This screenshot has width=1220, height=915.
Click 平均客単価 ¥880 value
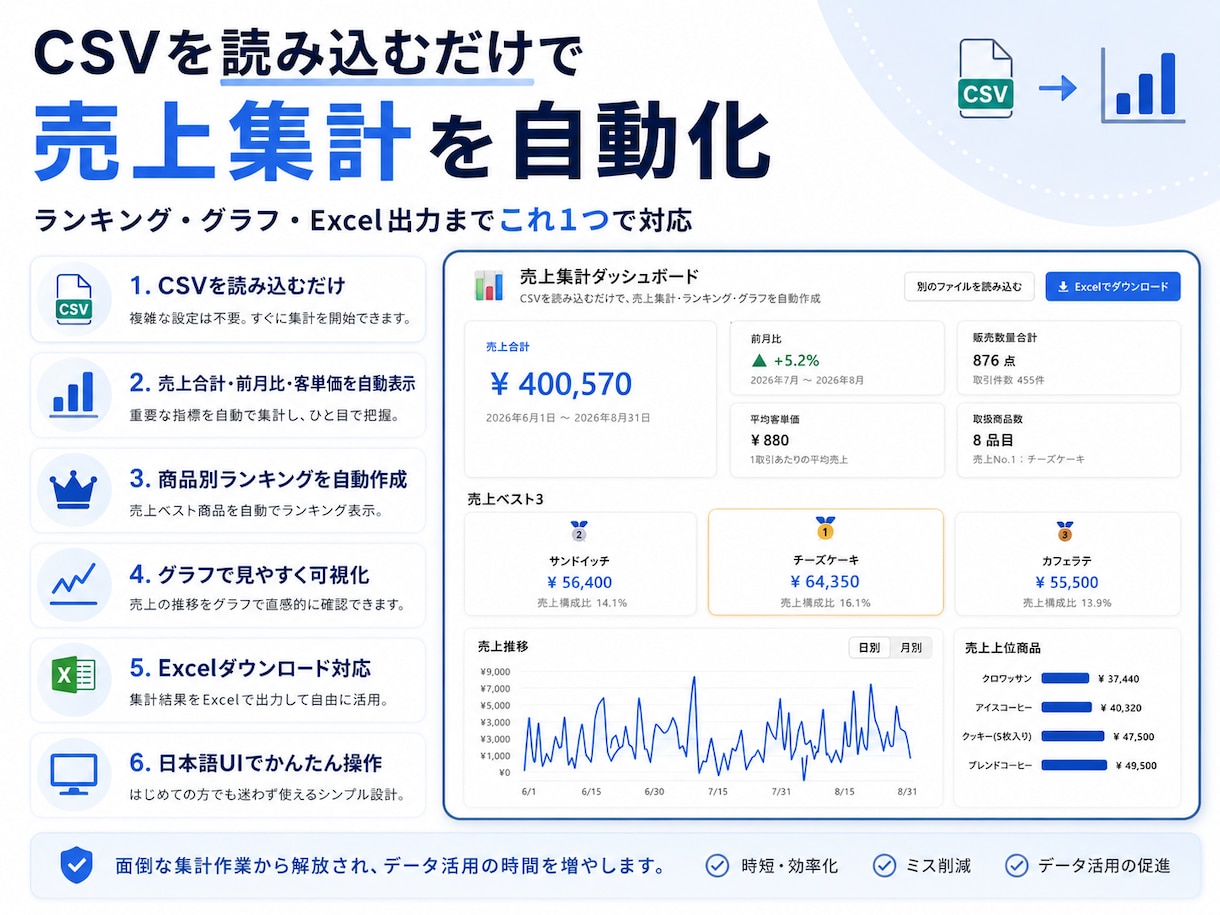(x=769, y=440)
